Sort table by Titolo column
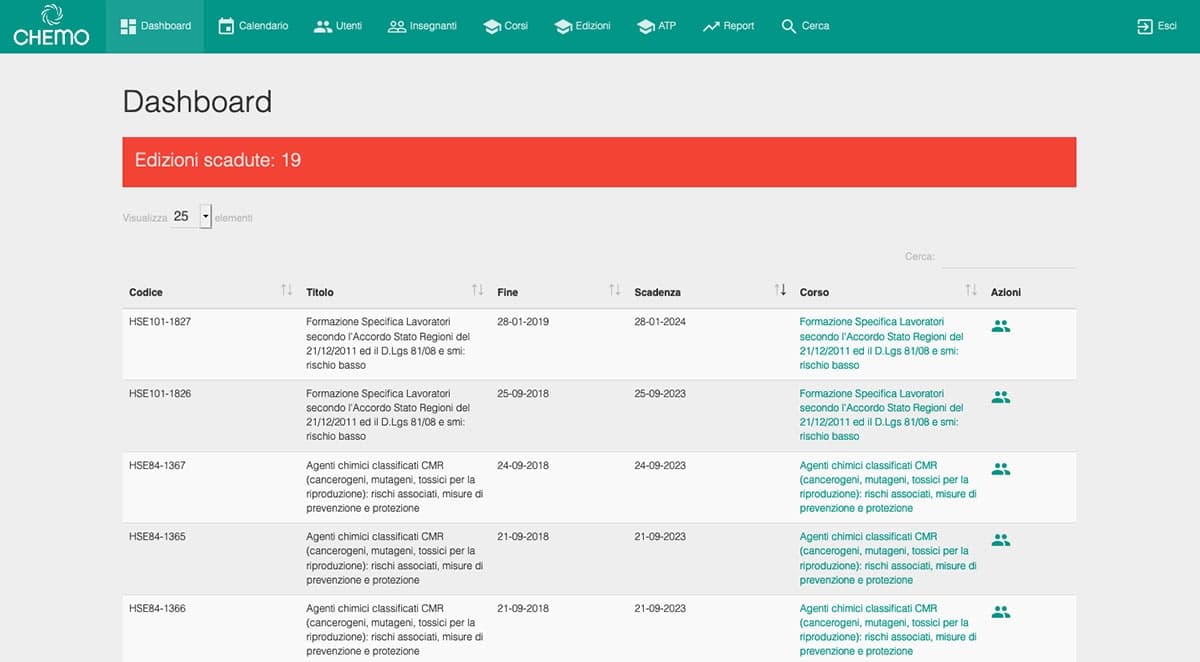 pos(477,291)
